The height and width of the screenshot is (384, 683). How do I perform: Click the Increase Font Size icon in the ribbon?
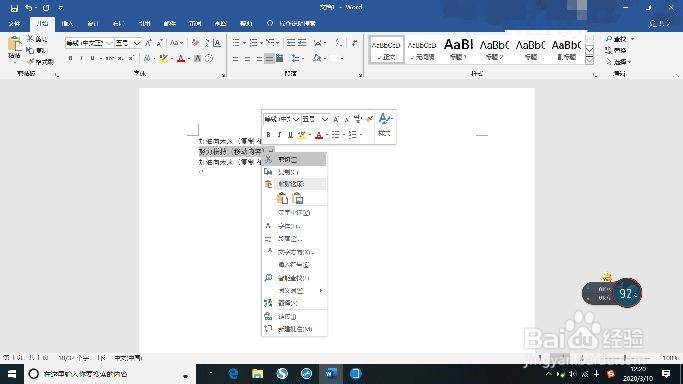click(149, 43)
